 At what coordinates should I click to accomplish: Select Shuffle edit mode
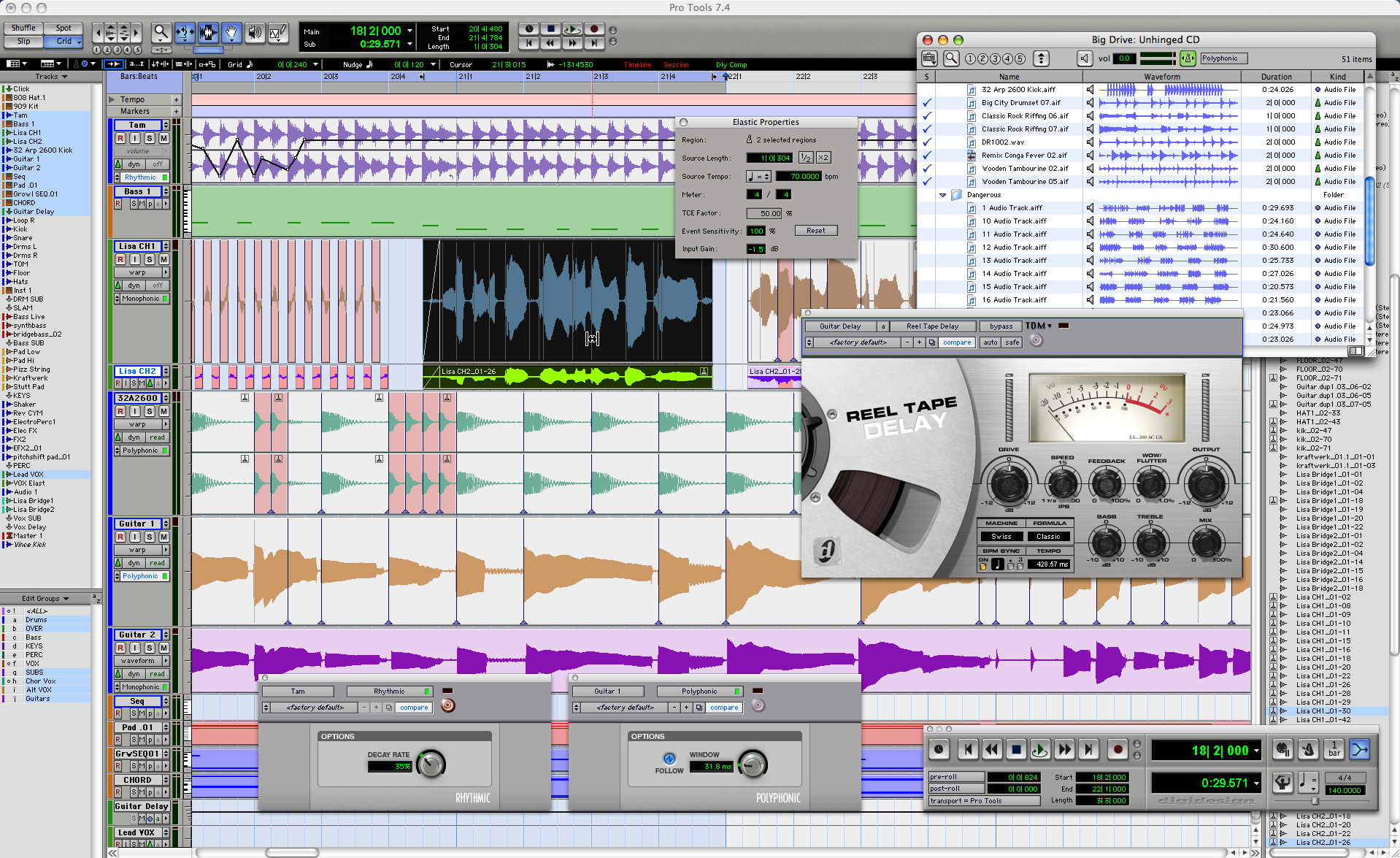23,28
